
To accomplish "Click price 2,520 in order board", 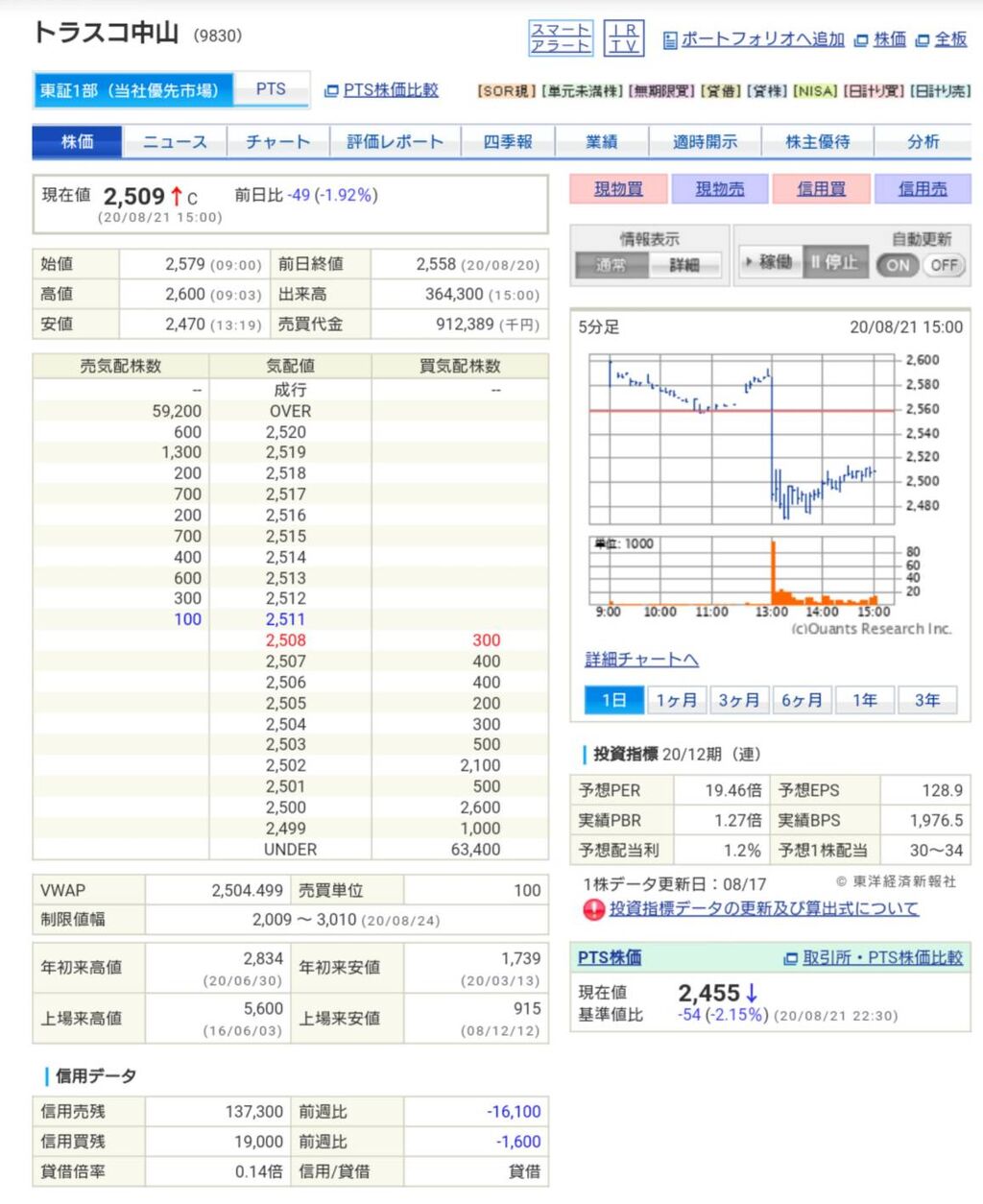I will pos(286,432).
